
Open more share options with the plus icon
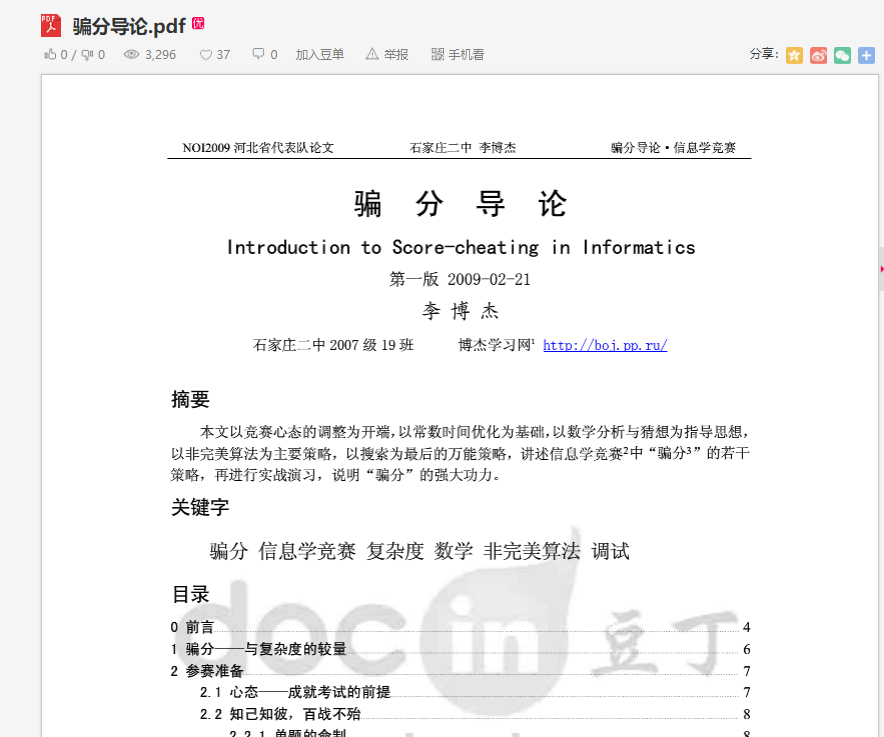(868, 55)
